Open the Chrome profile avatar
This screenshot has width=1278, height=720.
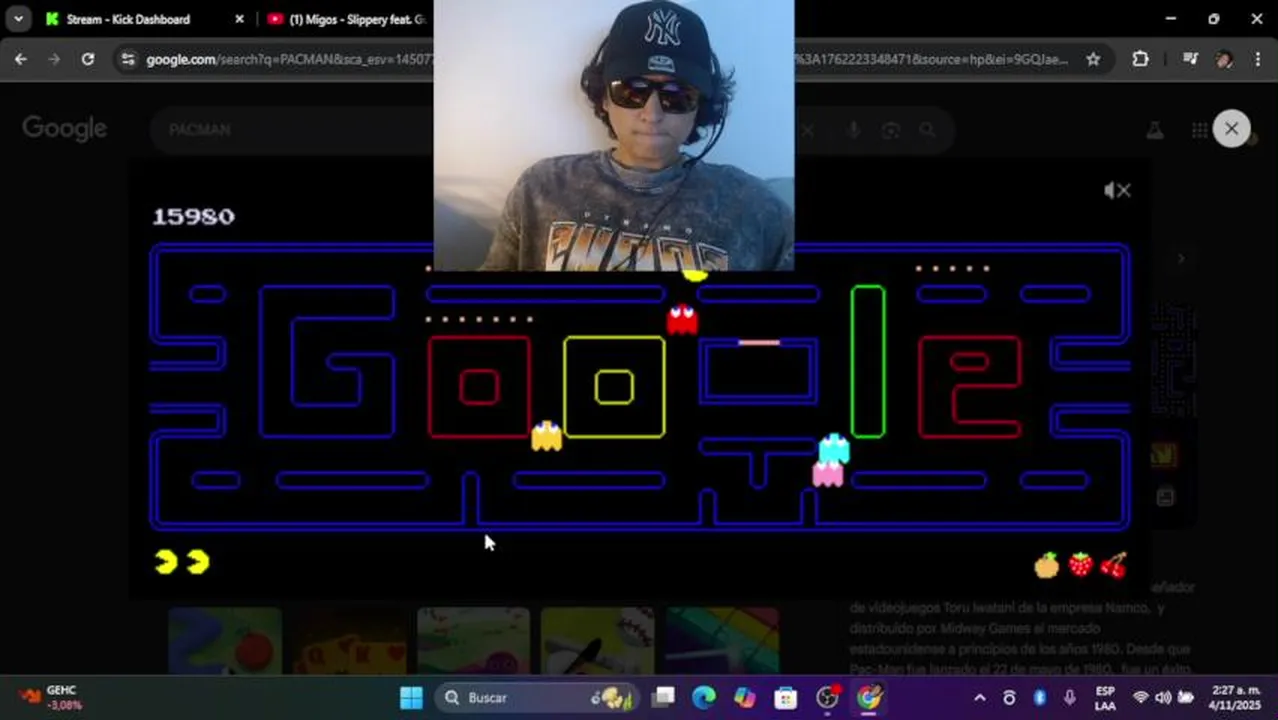tap(1224, 59)
